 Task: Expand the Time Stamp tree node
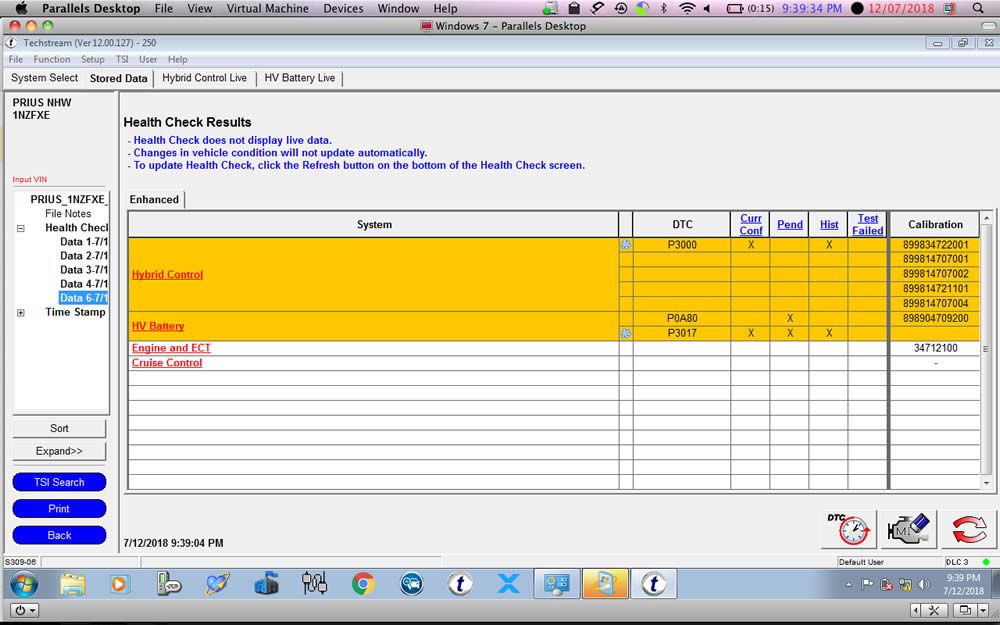click(21, 312)
